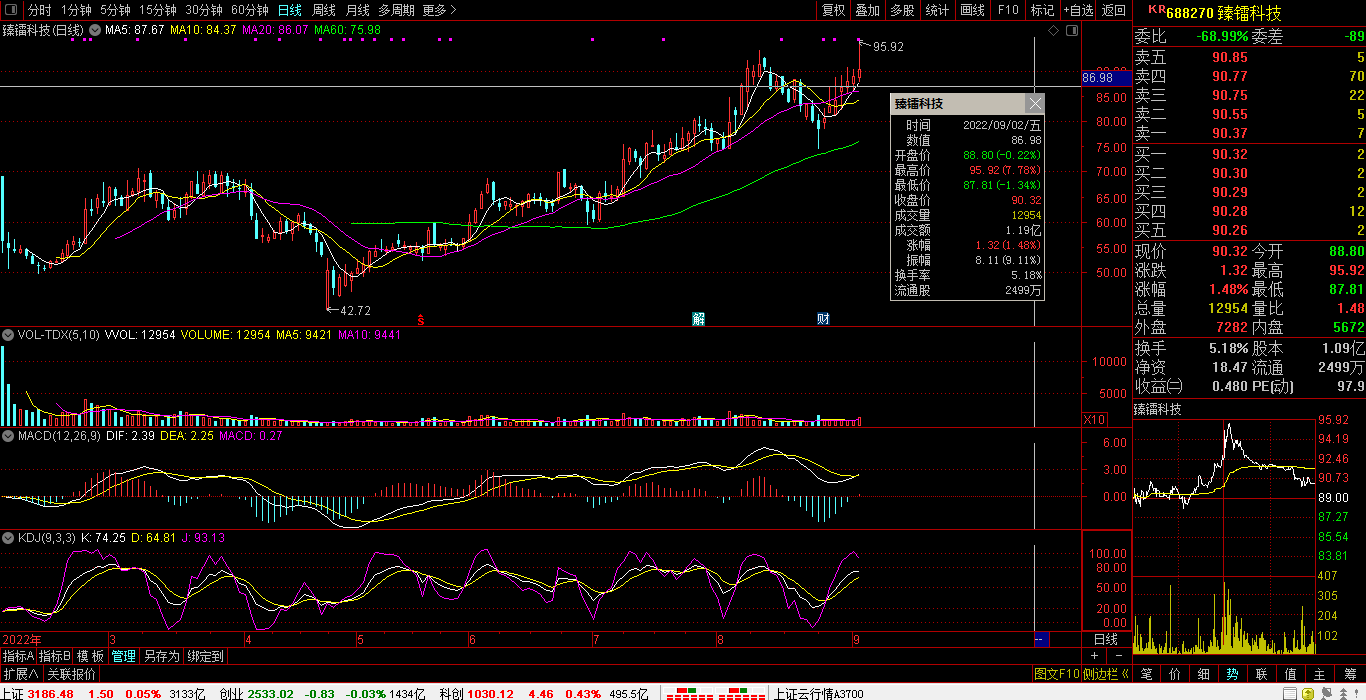Click the X10 volume scale toggle
The width and height of the screenshot is (1366, 700).
point(1095,420)
